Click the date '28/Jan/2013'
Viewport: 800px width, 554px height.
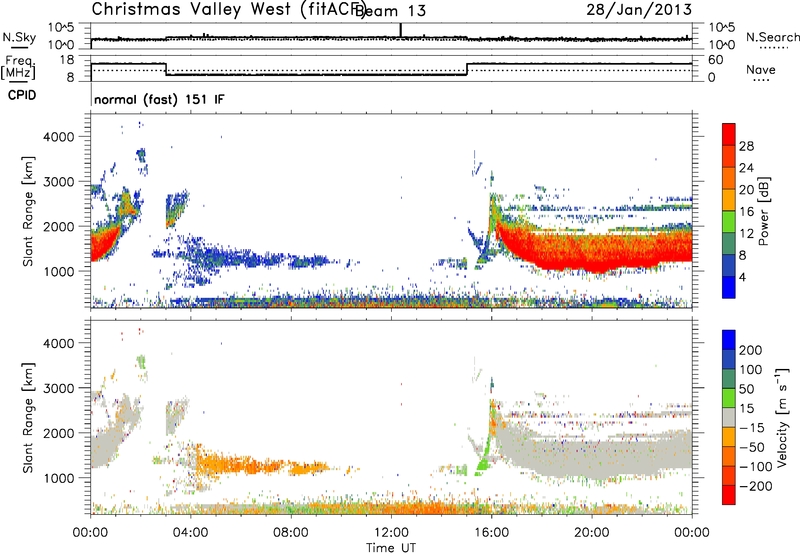[x=639, y=9]
